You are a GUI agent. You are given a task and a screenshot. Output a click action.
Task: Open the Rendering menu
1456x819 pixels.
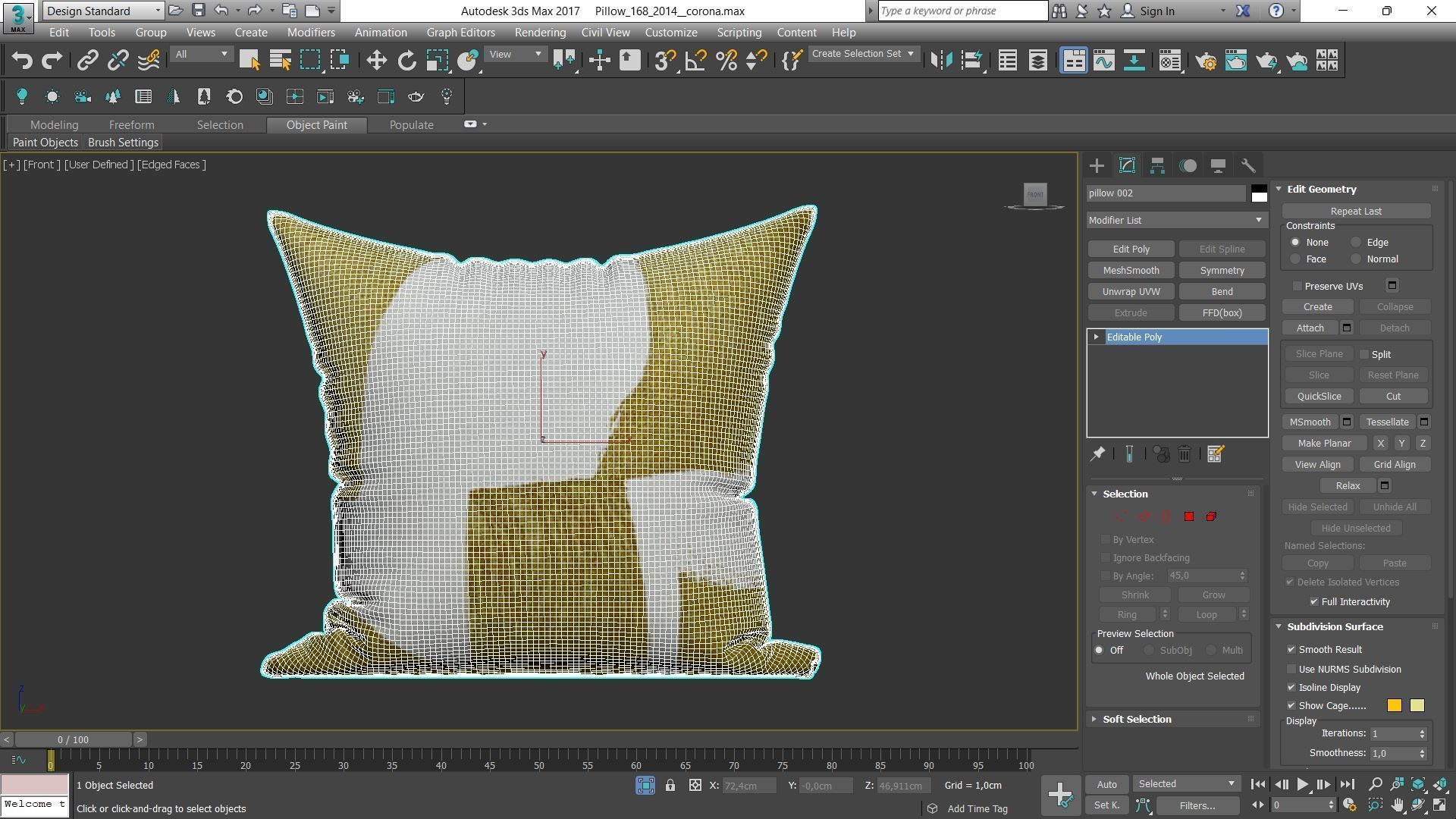click(x=540, y=33)
